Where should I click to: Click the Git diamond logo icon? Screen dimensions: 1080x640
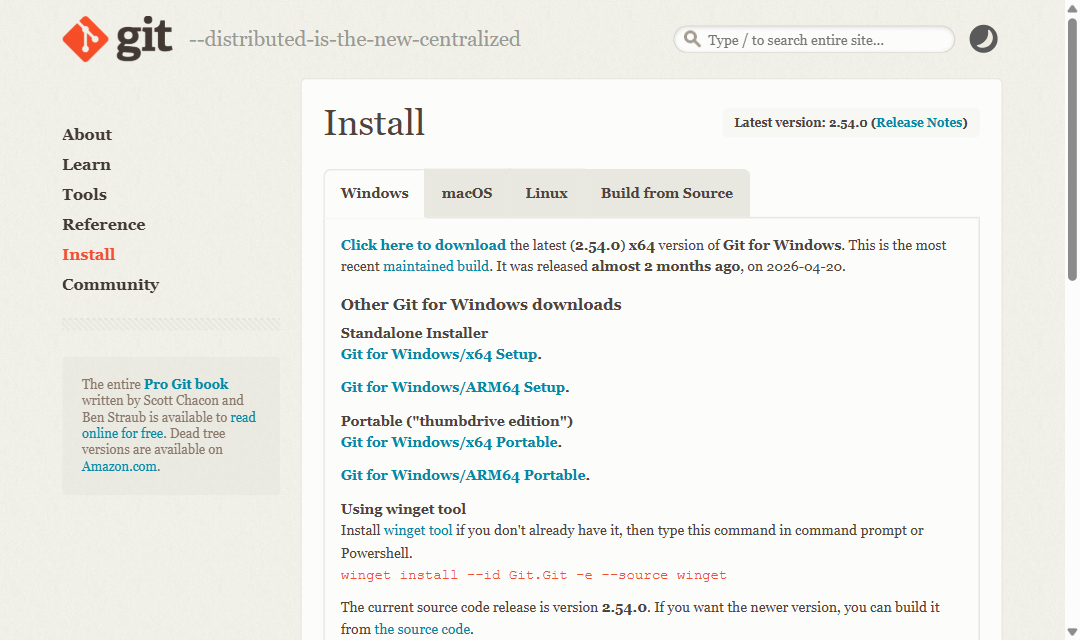click(x=85, y=39)
